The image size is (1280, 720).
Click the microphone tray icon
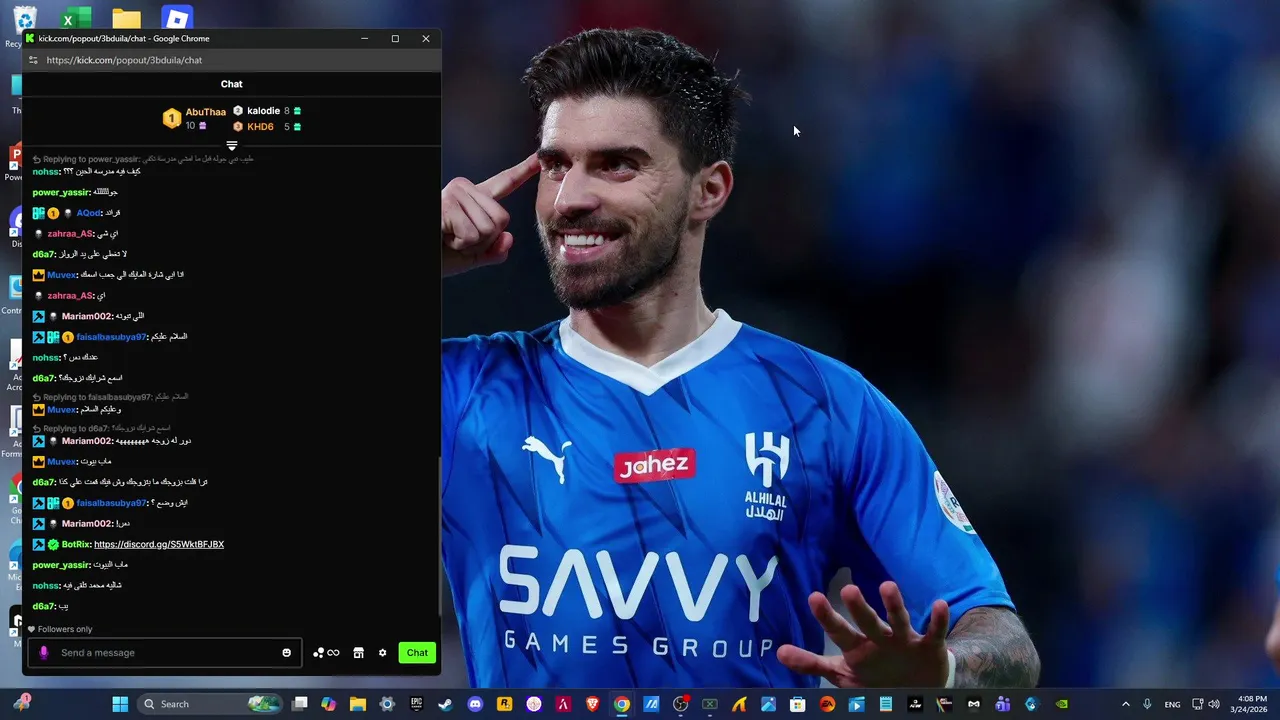pos(1147,704)
